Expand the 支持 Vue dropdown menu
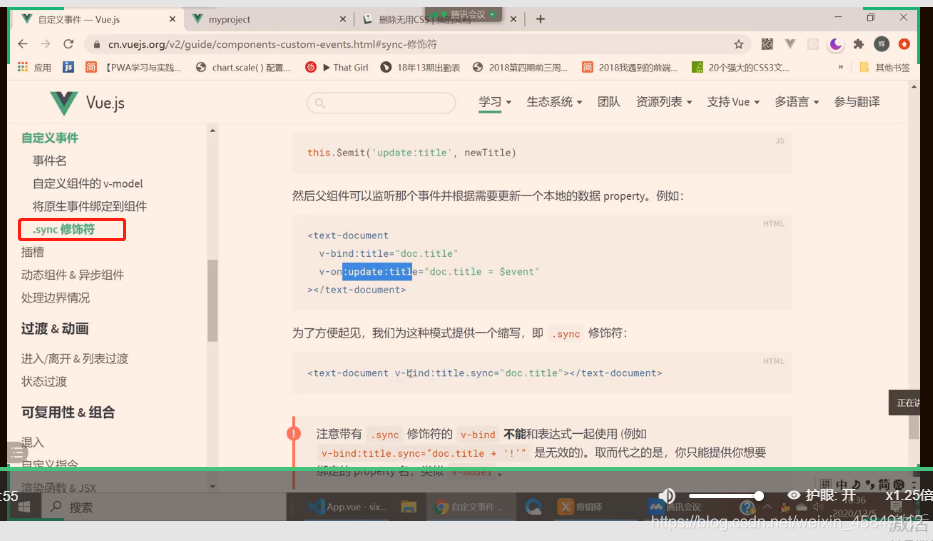This screenshot has width=933, height=541. click(x=733, y=102)
